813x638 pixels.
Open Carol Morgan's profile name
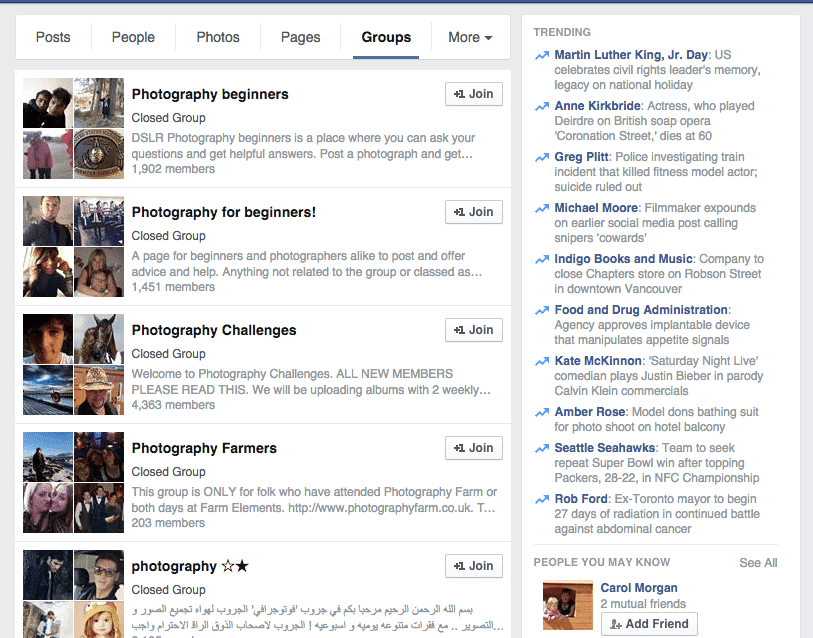[639, 588]
